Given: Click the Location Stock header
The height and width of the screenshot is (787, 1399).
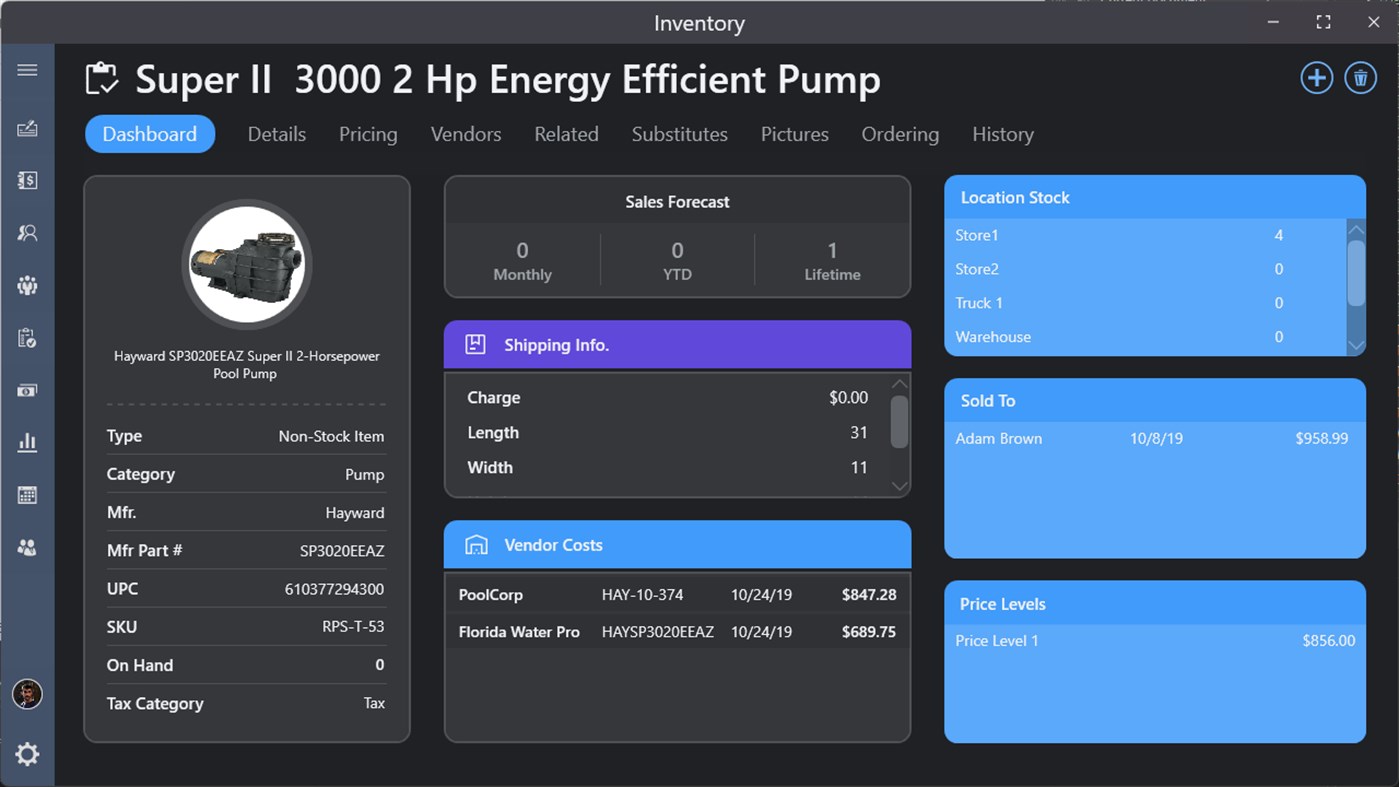Looking at the screenshot, I should tap(1155, 197).
